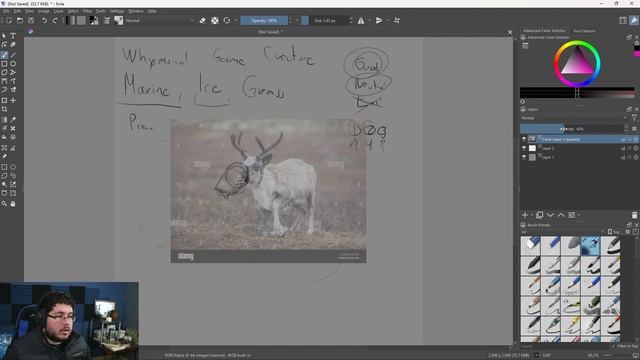Select the Transform tool
Viewport: 640px width, 360px height.
click(x=4, y=100)
